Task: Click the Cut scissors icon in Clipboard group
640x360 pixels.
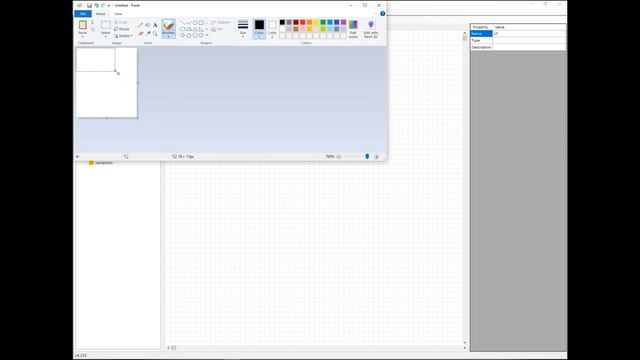Action: point(93,22)
